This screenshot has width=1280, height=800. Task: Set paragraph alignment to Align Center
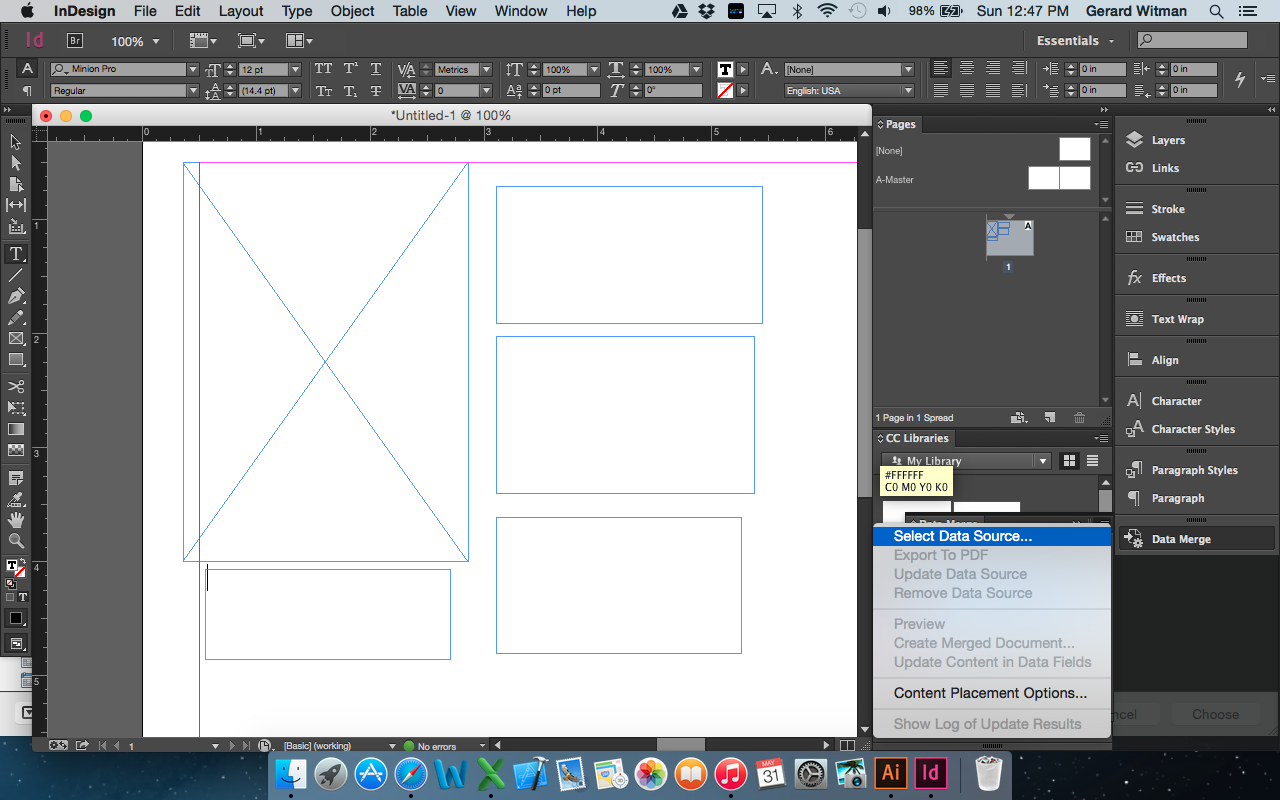[x=967, y=69]
